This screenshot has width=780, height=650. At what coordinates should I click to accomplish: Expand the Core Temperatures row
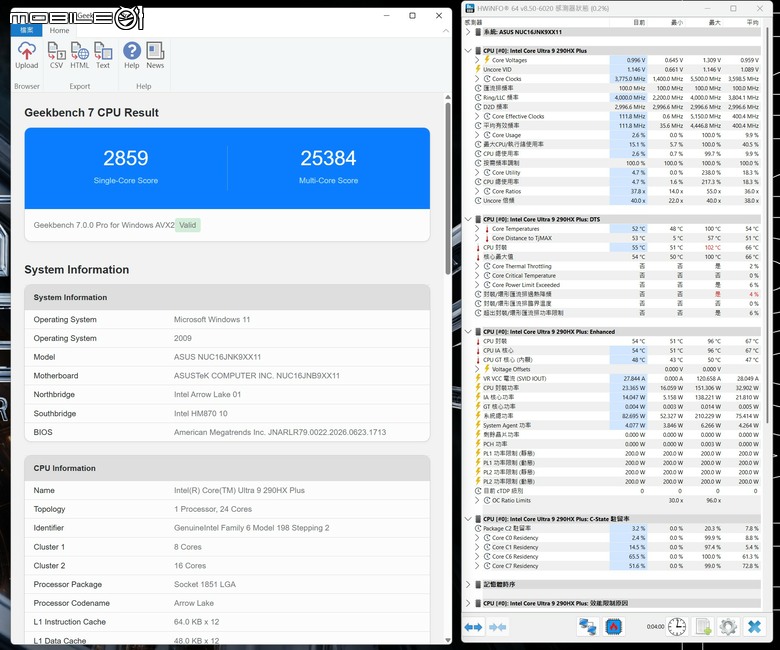[x=477, y=229]
